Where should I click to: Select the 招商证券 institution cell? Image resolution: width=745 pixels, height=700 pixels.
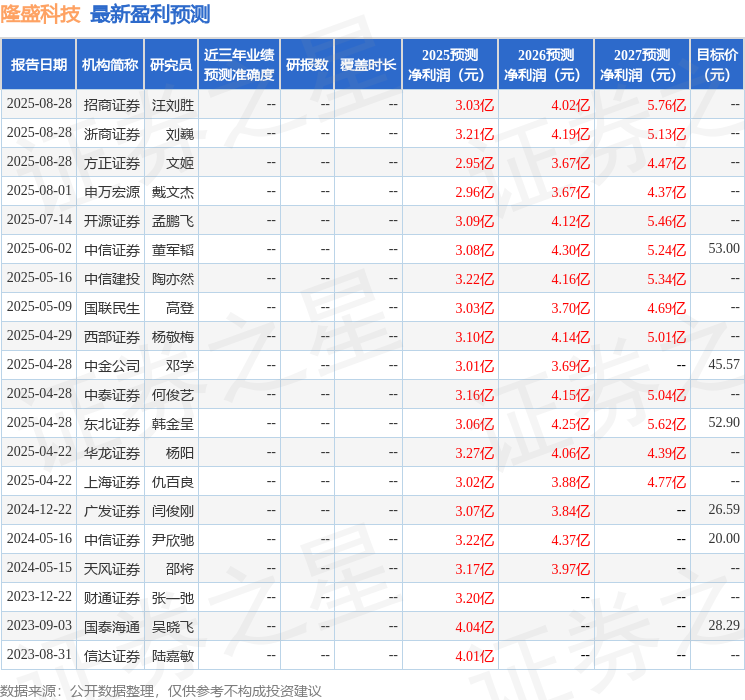coord(112,105)
